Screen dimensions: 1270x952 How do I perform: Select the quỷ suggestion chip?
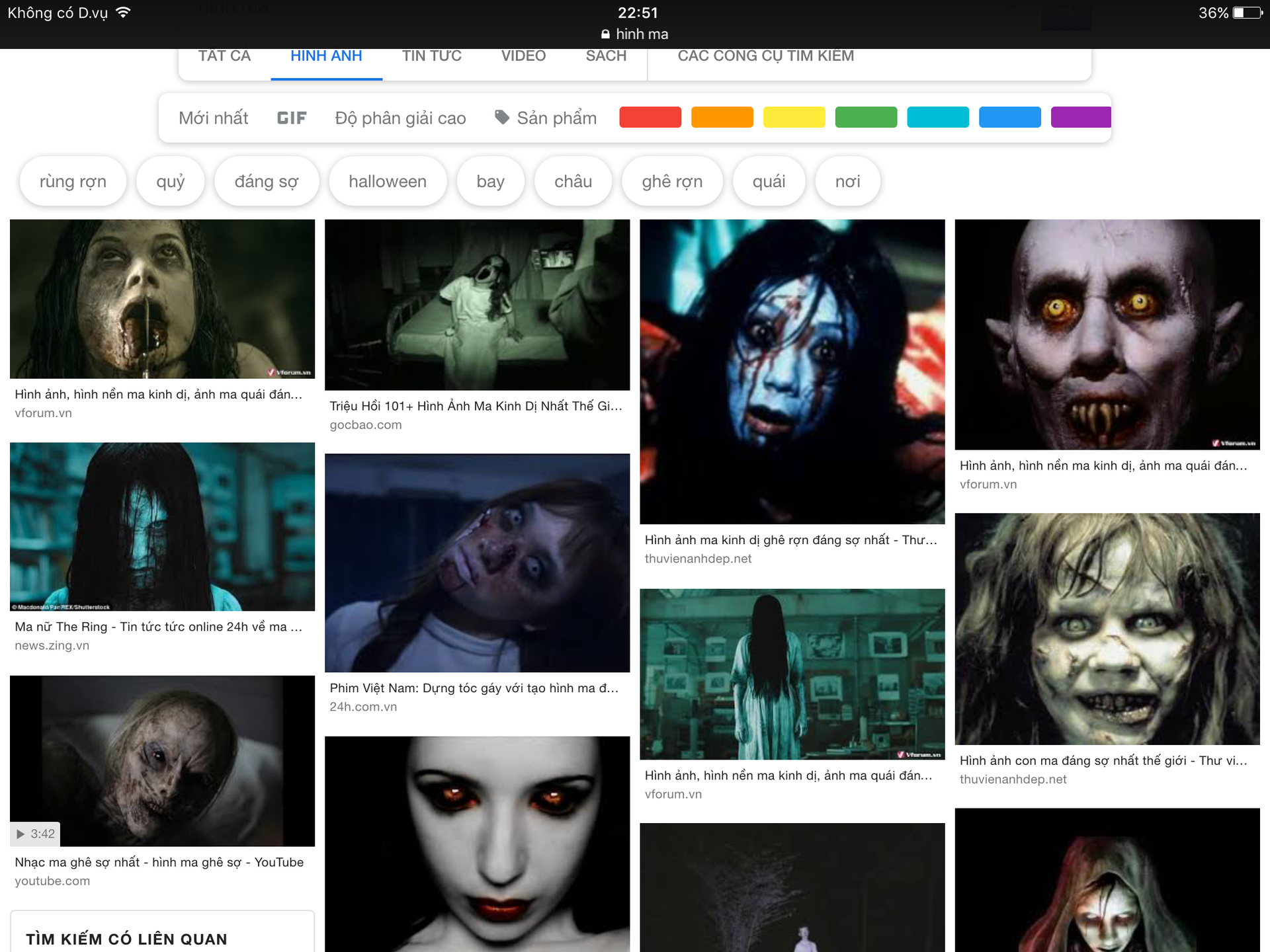(x=171, y=181)
